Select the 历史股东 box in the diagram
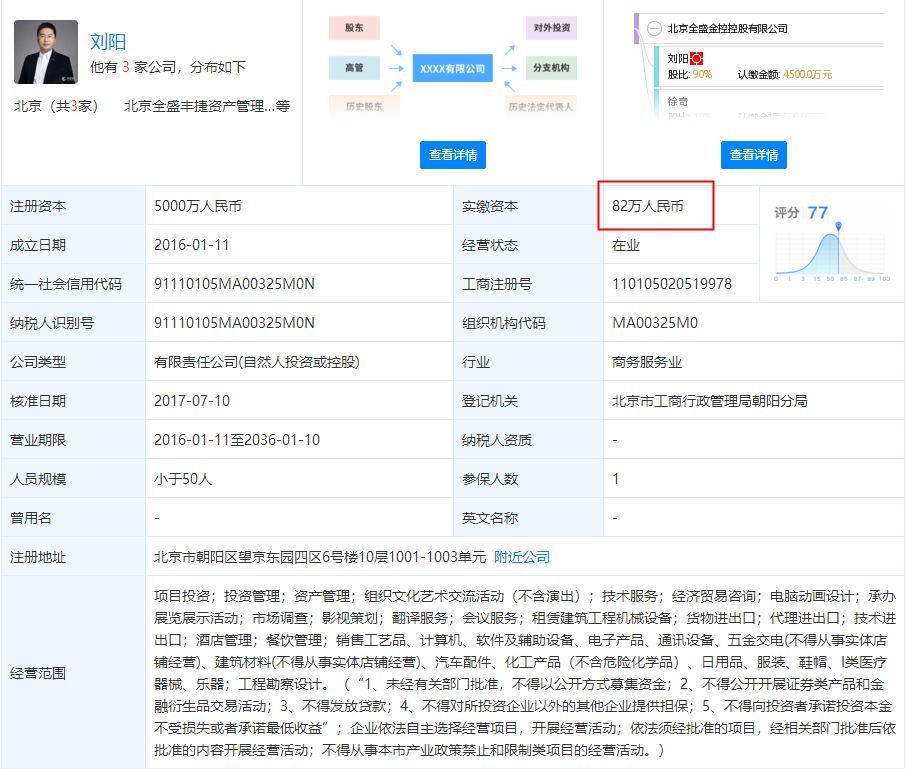 364,106
